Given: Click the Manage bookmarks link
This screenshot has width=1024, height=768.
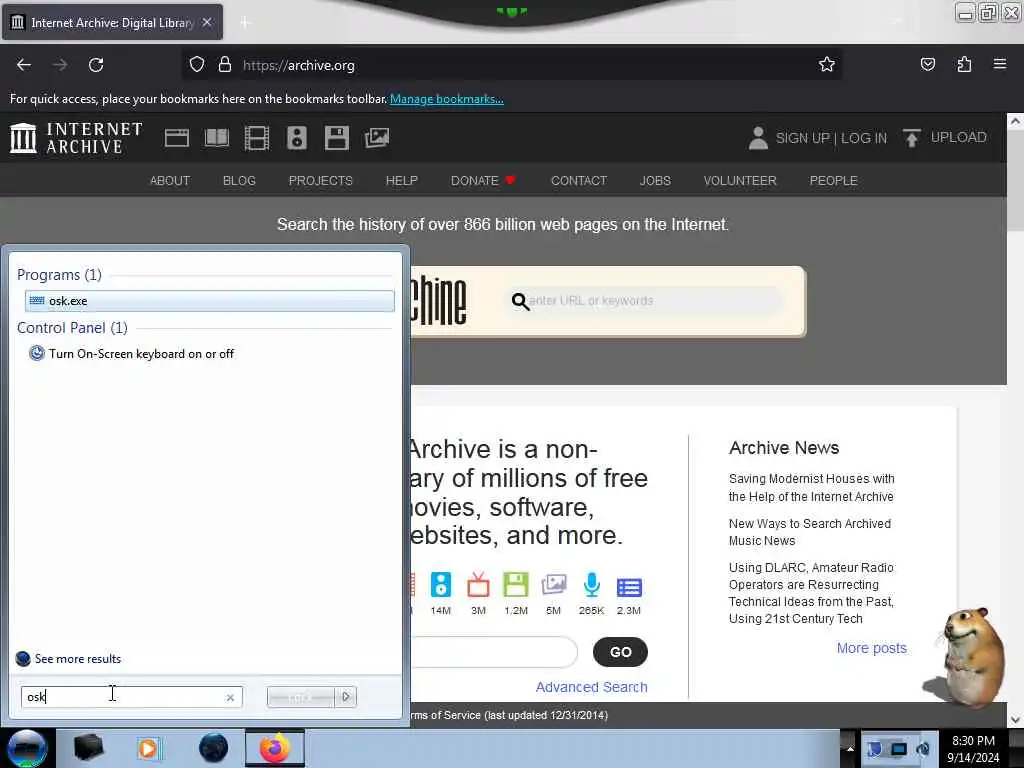Looking at the screenshot, I should click(x=447, y=99).
